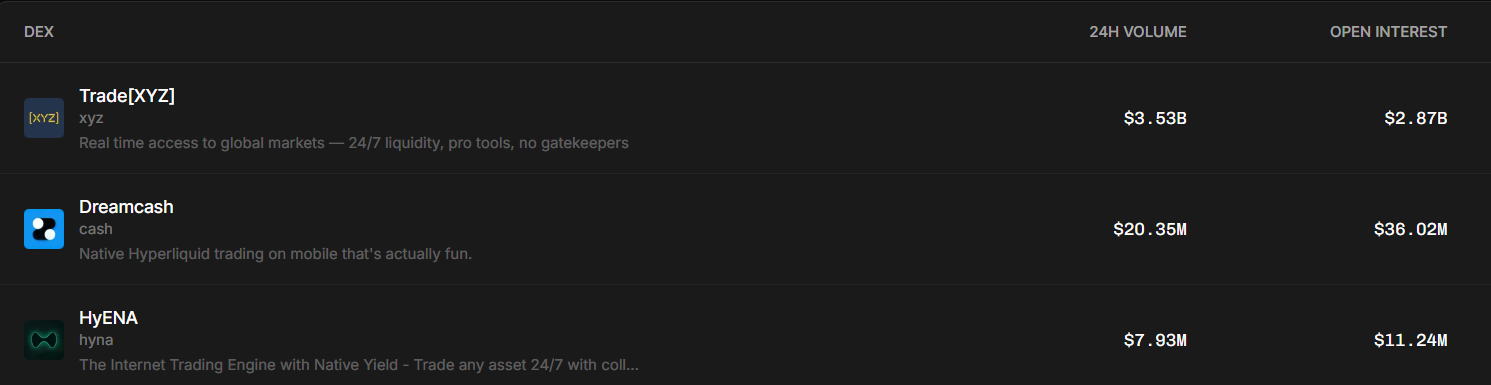Click the HyENA truncated description text
This screenshot has height=385, width=1491.
coord(359,365)
